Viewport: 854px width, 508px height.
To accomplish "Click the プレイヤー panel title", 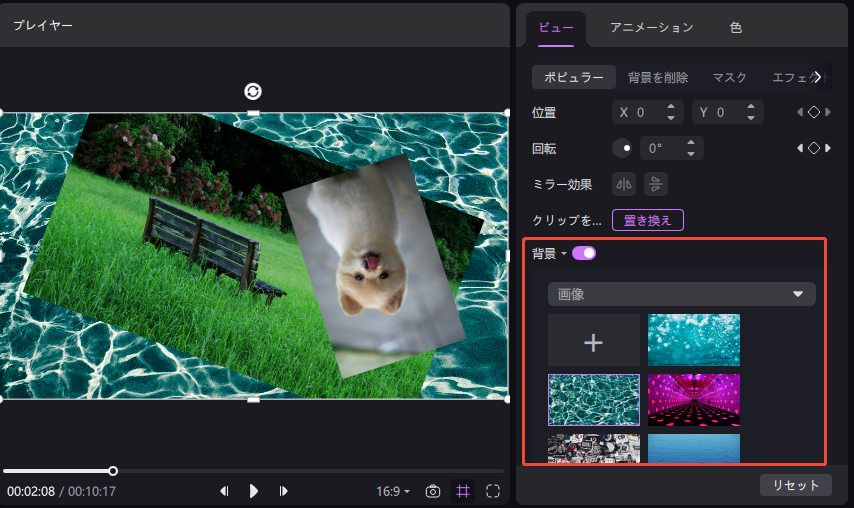I will click(42, 25).
